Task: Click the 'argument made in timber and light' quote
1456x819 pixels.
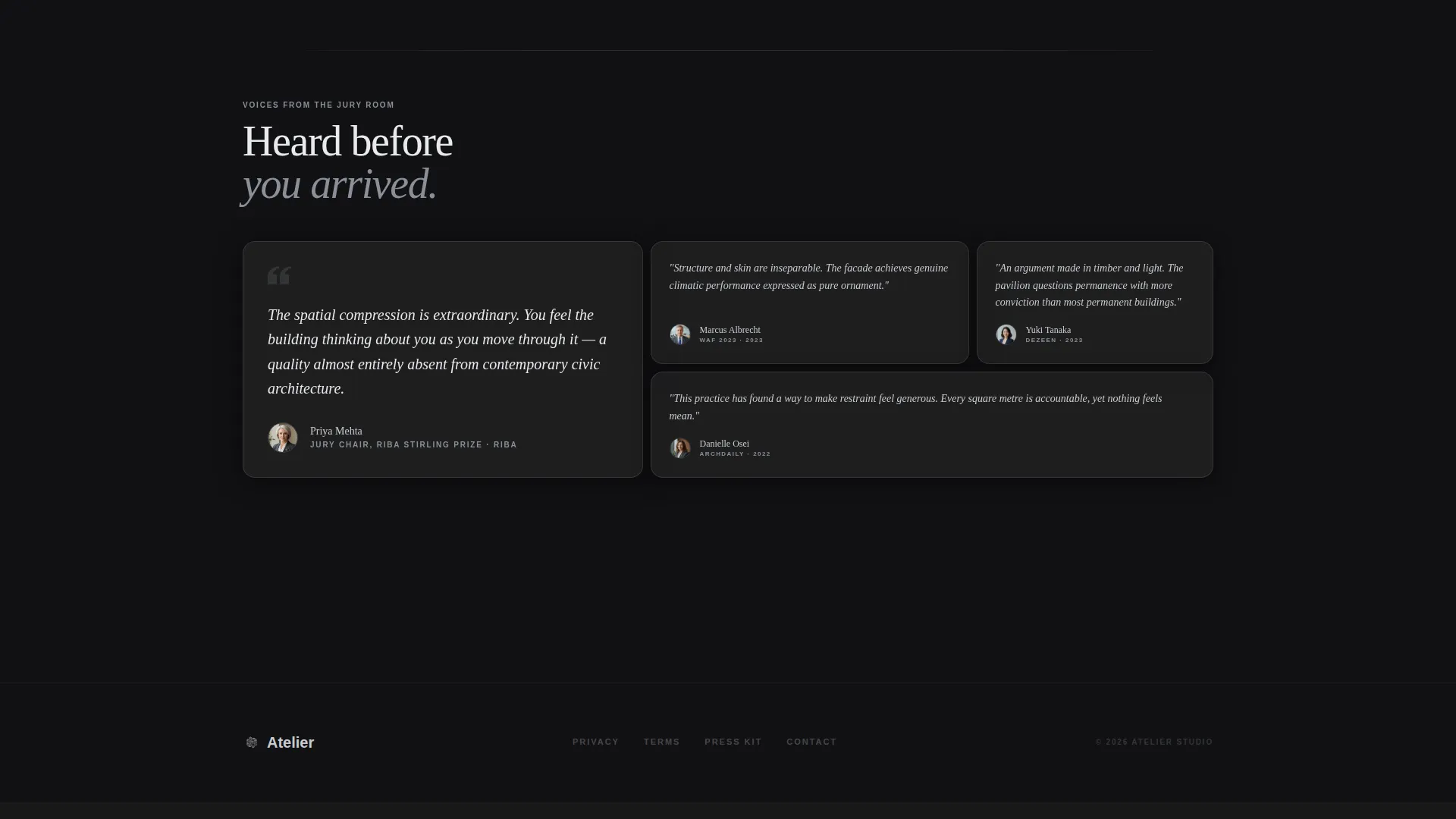Action: [x=1089, y=285]
